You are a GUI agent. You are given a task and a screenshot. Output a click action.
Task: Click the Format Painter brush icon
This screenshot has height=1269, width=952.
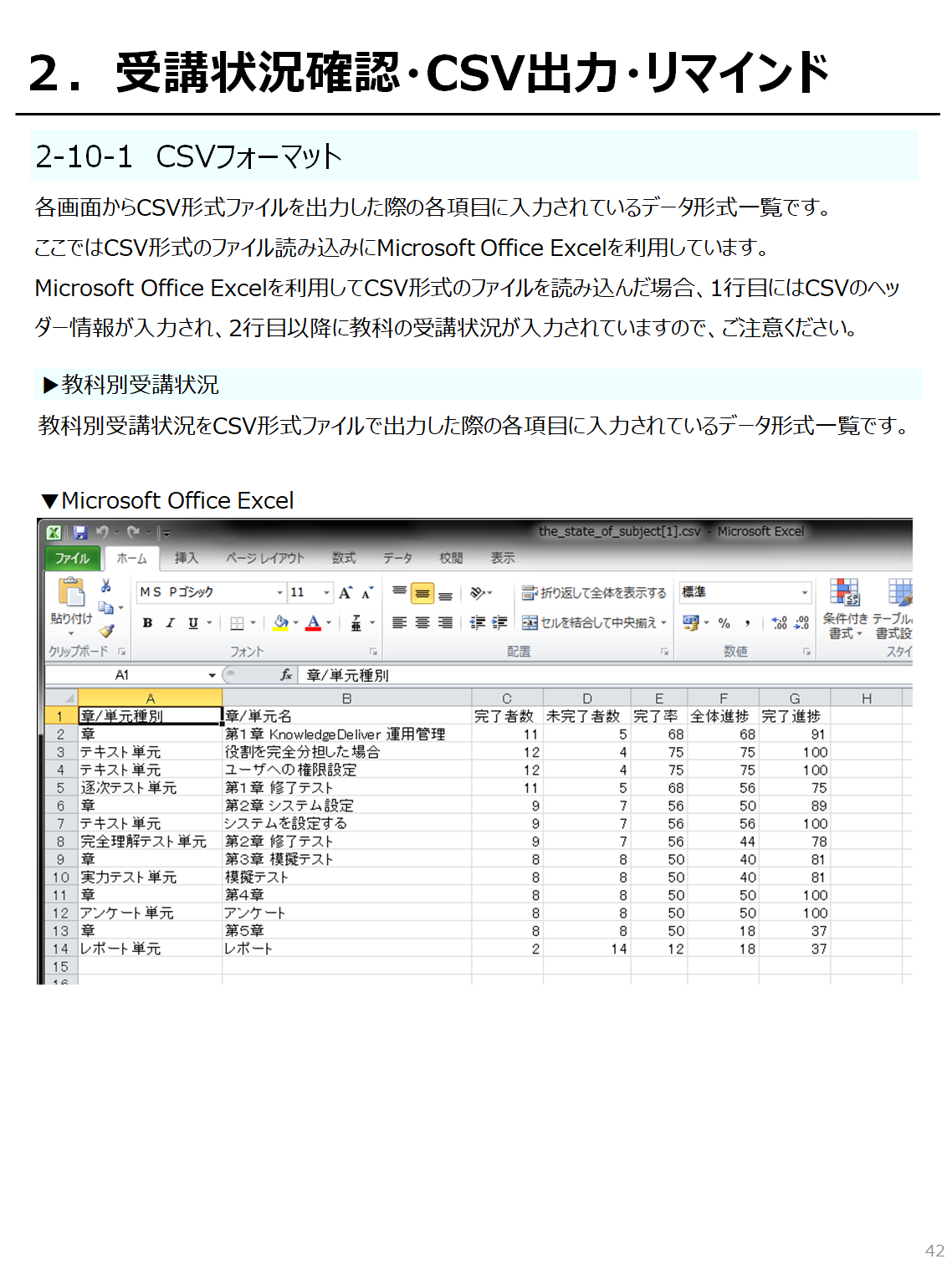coord(106,631)
